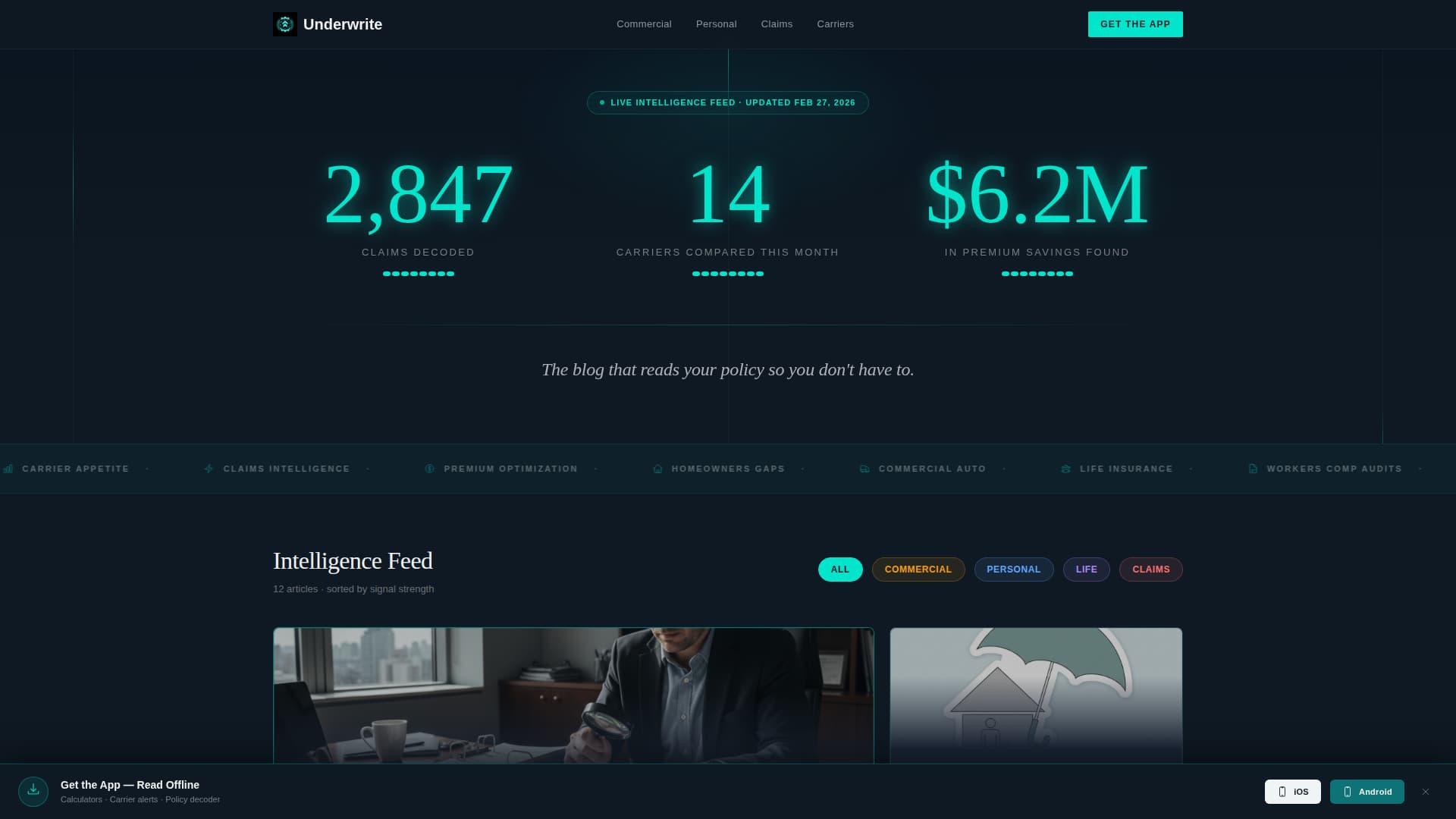Viewport: 1456px width, 819px height.
Task: Dismiss the Get the App banner
Action: 1426,792
